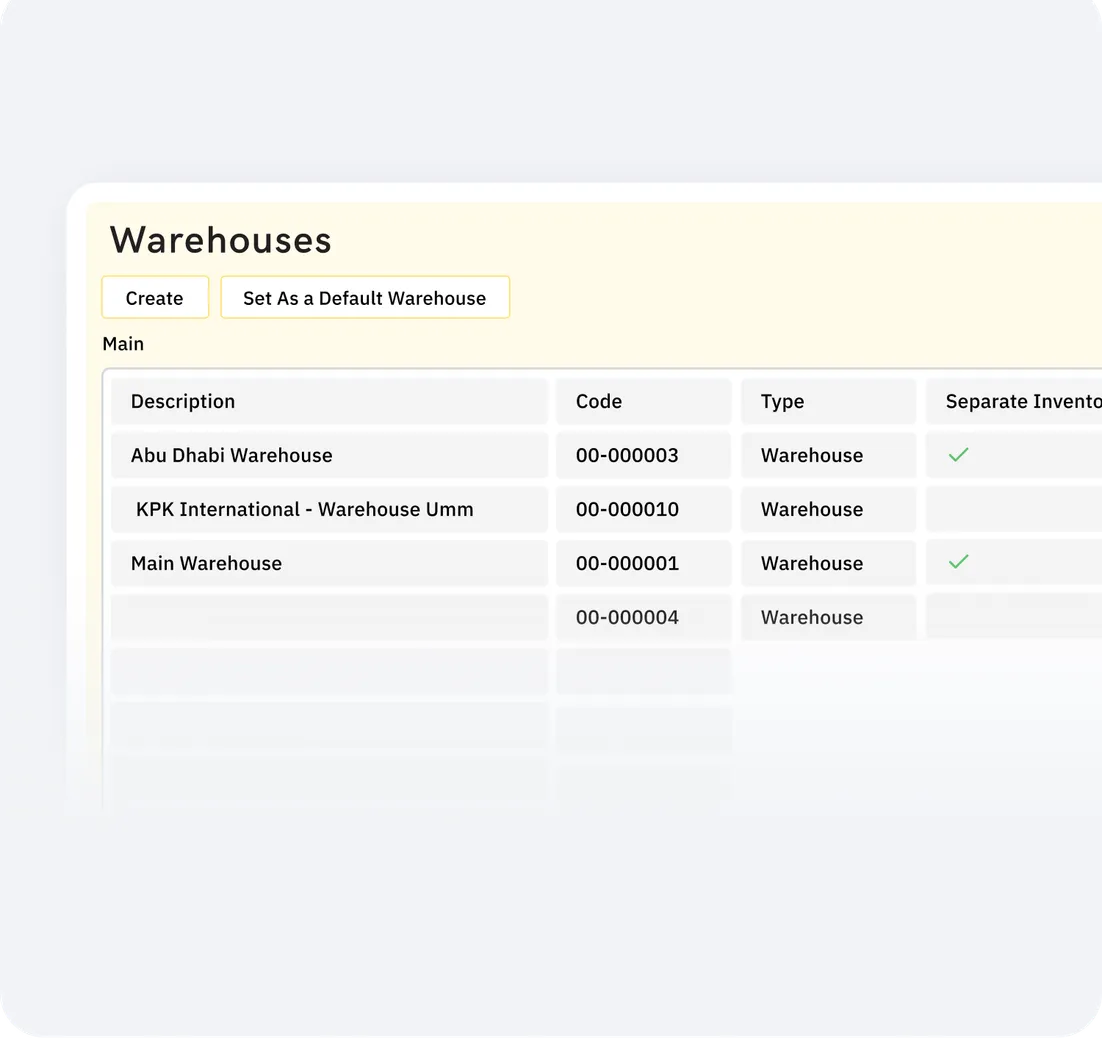Image resolution: width=1102 pixels, height=1038 pixels.
Task: Toggle Separate Inventory for Abu Dhabi Warehouse
Action: [x=958, y=455]
